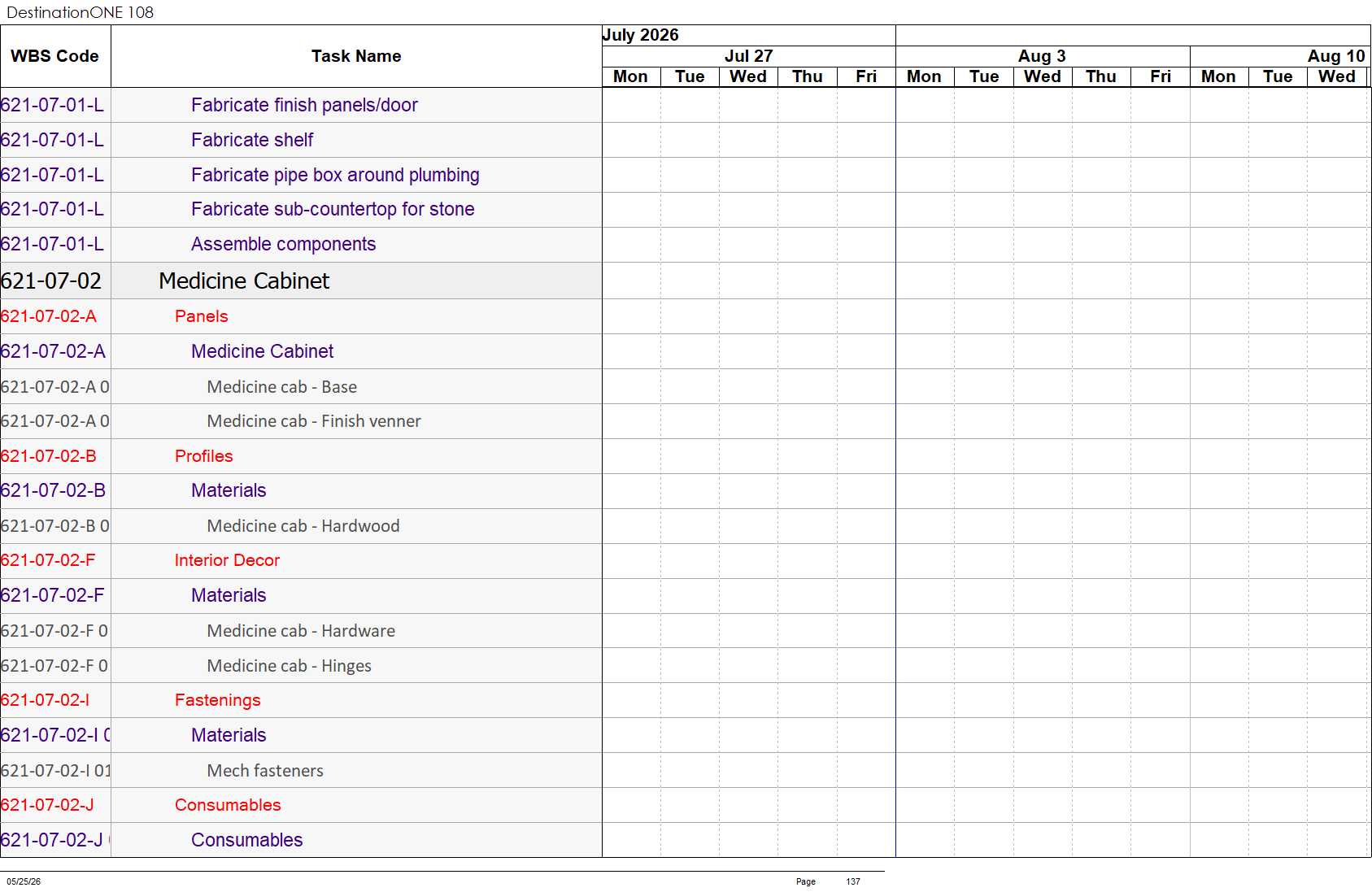Click the Thu day header under Jul 27
The height and width of the screenshot is (892, 1372).
coord(808,76)
